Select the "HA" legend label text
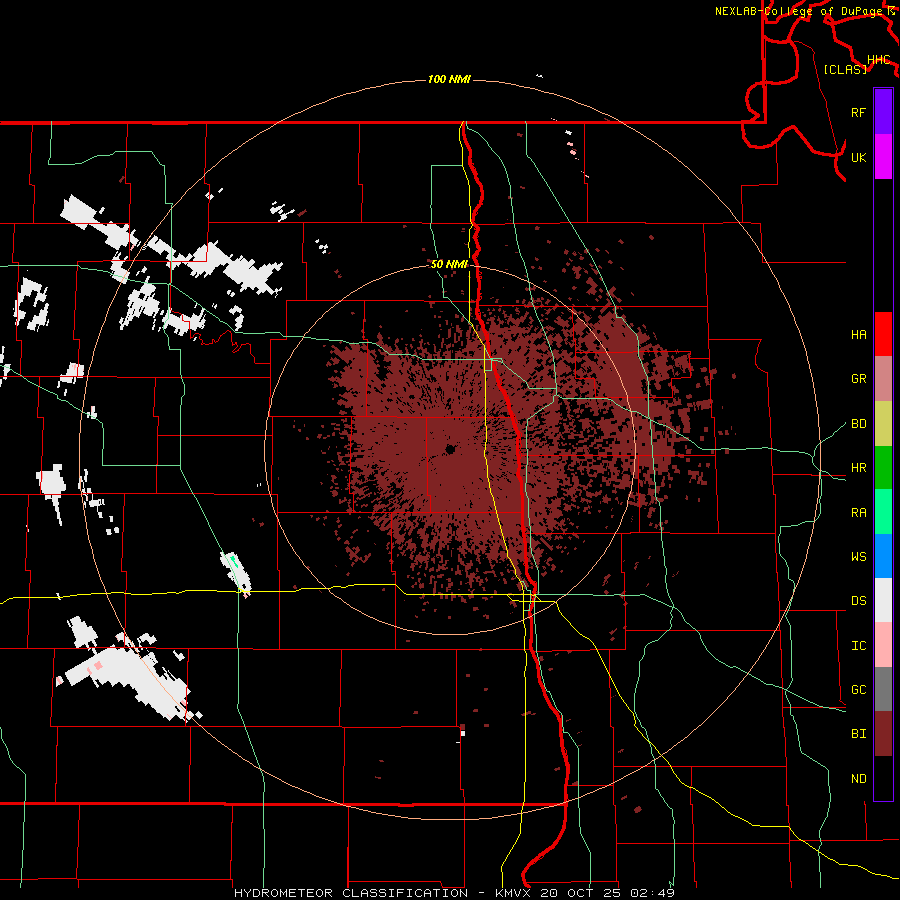900x900 pixels. (x=858, y=335)
